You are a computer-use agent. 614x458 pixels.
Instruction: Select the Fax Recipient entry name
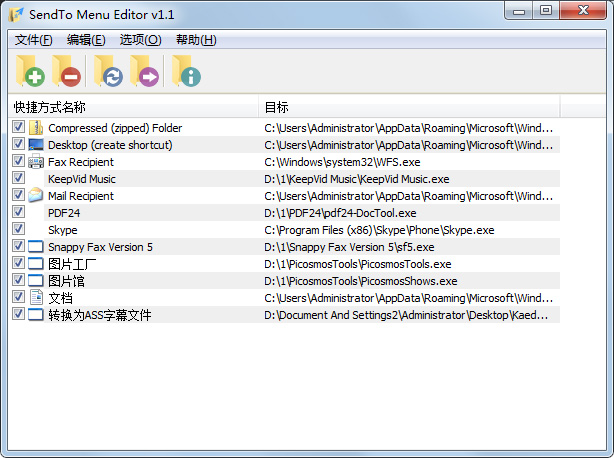pyautogui.click(x=81, y=162)
